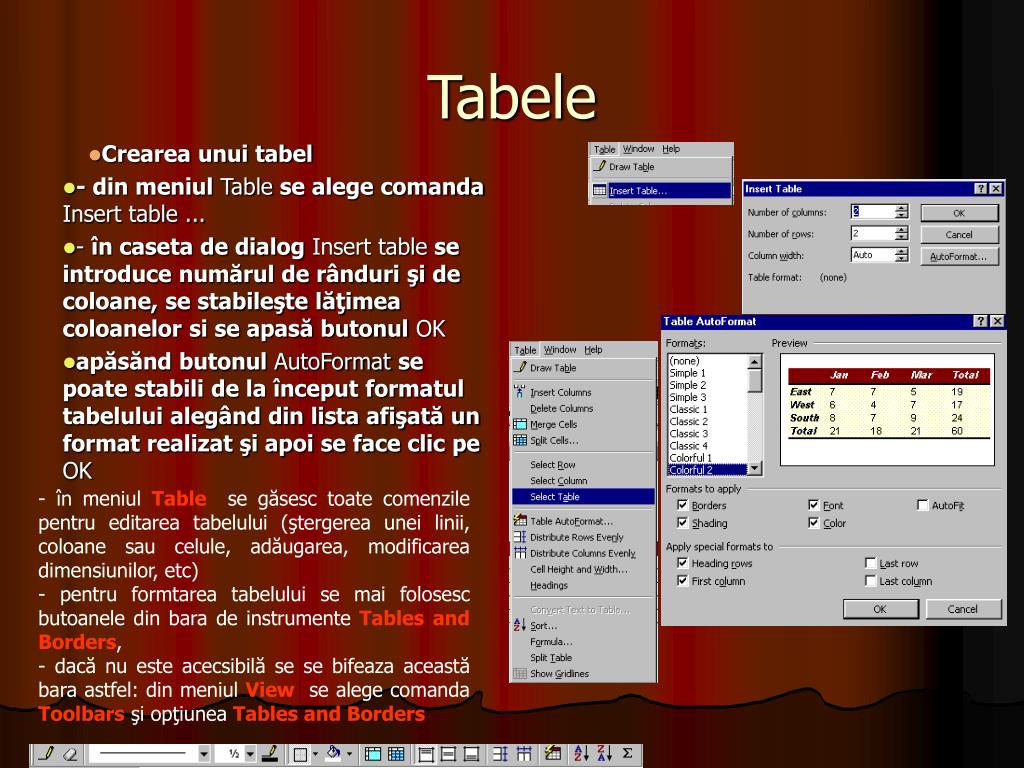
Task: Click Cancel in the Table AutoFormat dialog
Action: [x=963, y=609]
